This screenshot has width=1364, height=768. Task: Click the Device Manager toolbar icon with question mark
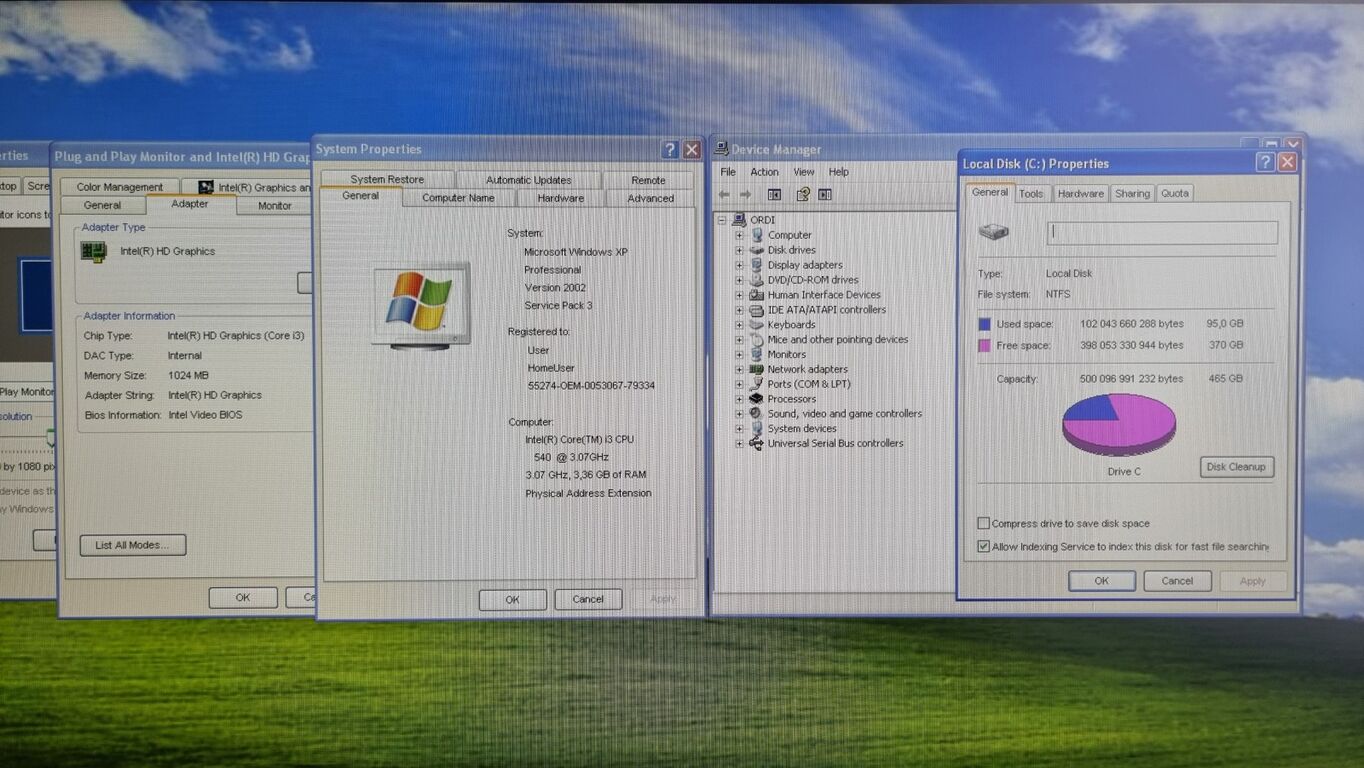coord(802,195)
